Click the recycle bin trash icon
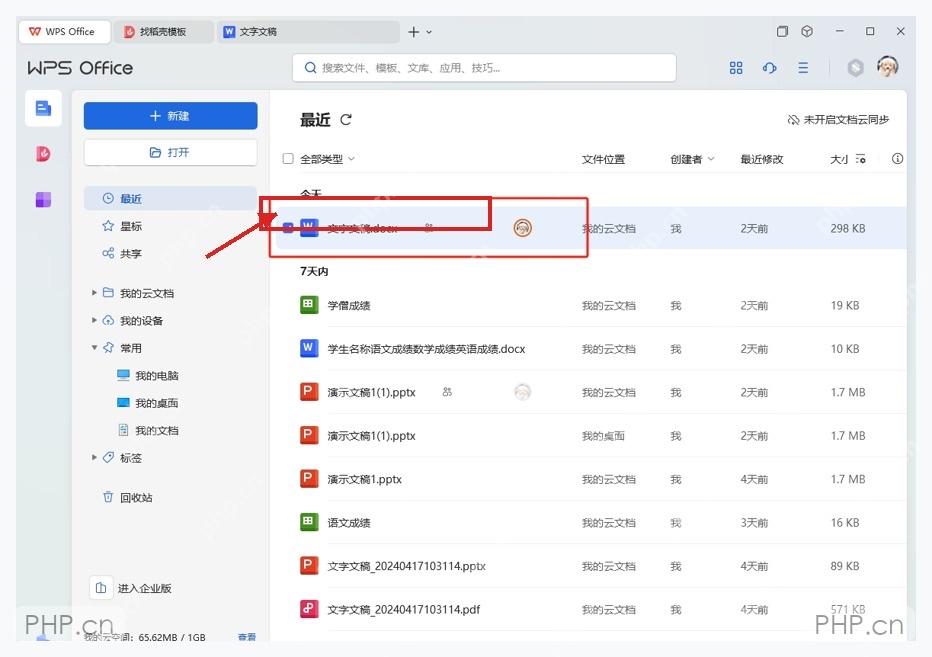932x657 pixels. tap(108, 497)
